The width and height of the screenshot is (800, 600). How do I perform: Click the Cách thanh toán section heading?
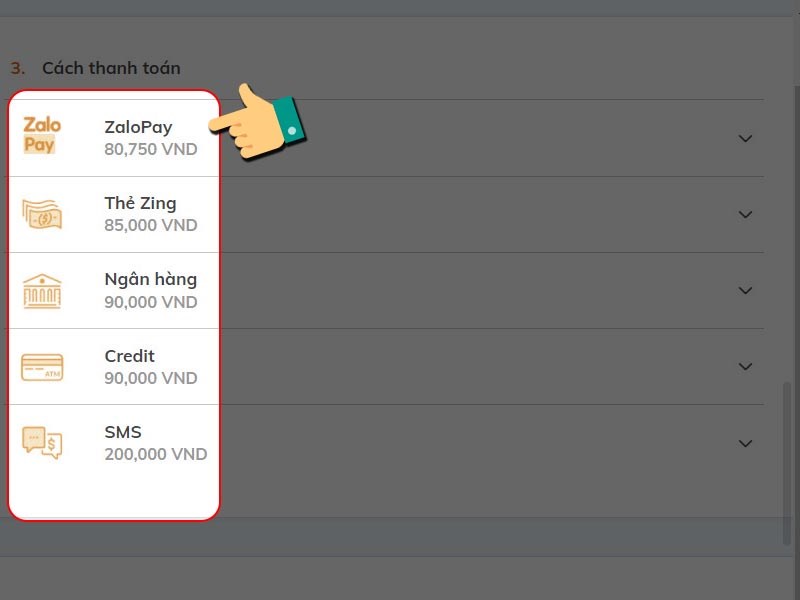111,68
